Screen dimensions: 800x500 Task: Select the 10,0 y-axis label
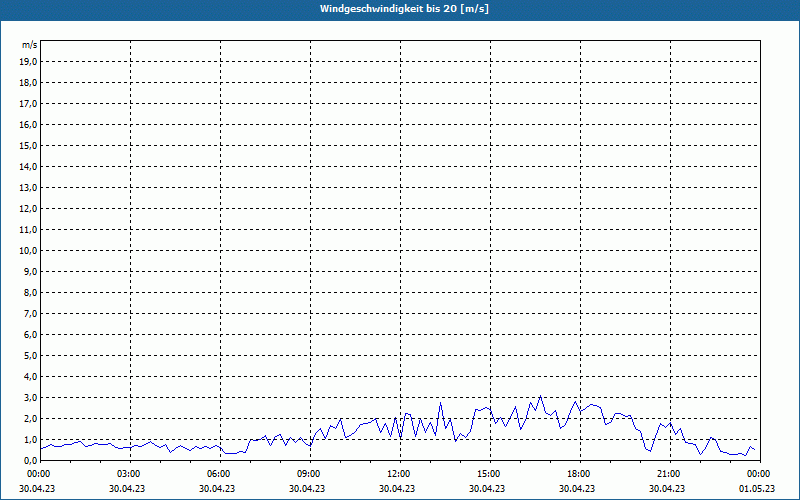click(x=28, y=251)
